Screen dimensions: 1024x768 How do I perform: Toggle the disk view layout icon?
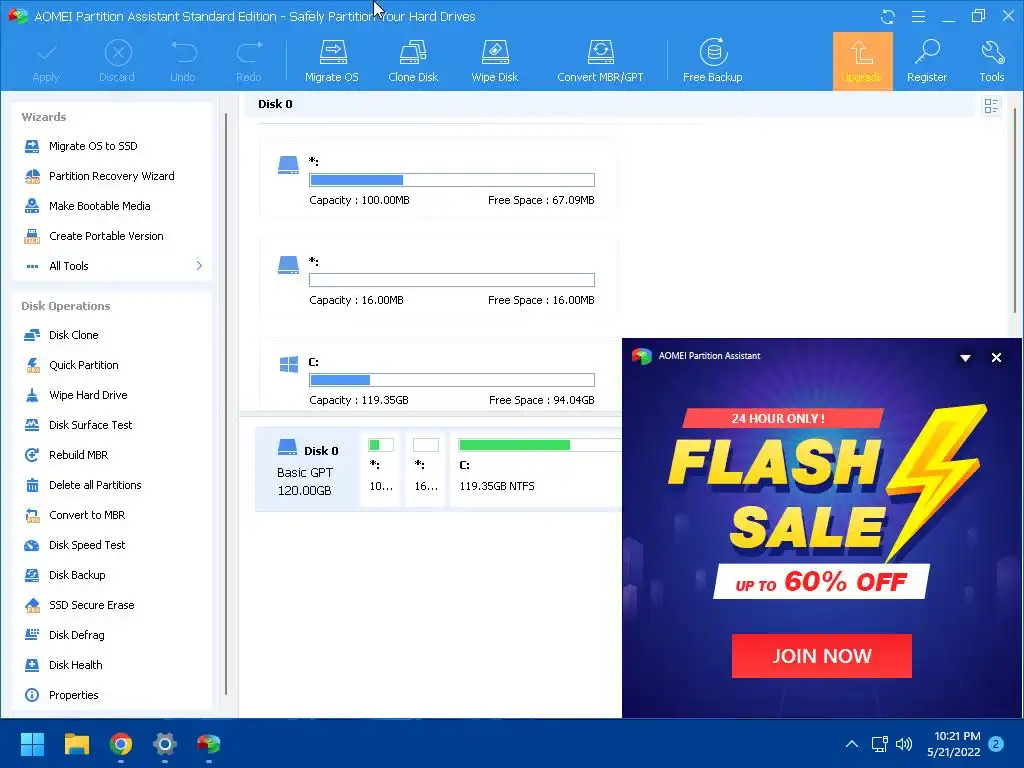(991, 106)
